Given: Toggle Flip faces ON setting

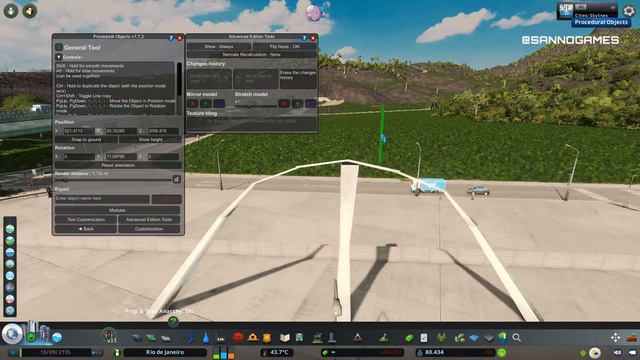Looking at the screenshot, I should click(284, 47).
